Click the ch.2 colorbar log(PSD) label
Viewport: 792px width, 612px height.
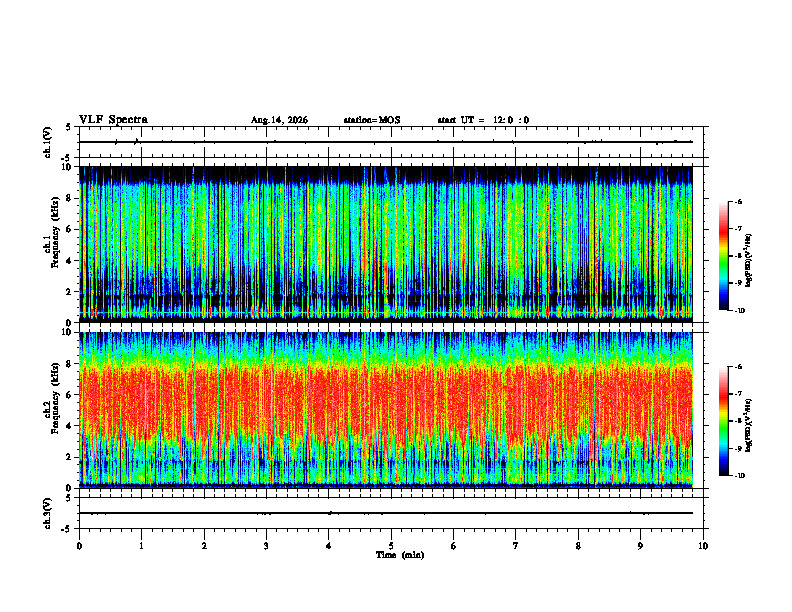tap(749, 425)
